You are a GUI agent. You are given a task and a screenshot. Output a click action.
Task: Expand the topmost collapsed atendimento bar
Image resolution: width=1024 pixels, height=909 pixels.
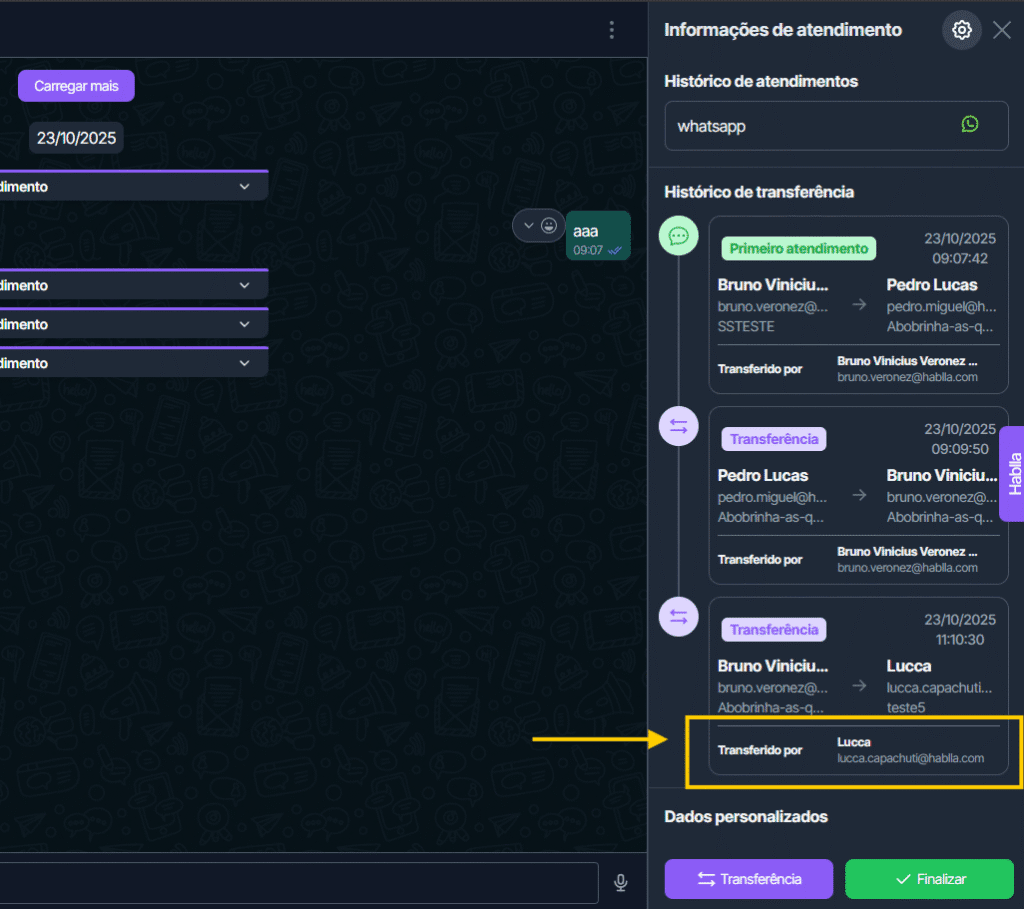click(244, 187)
